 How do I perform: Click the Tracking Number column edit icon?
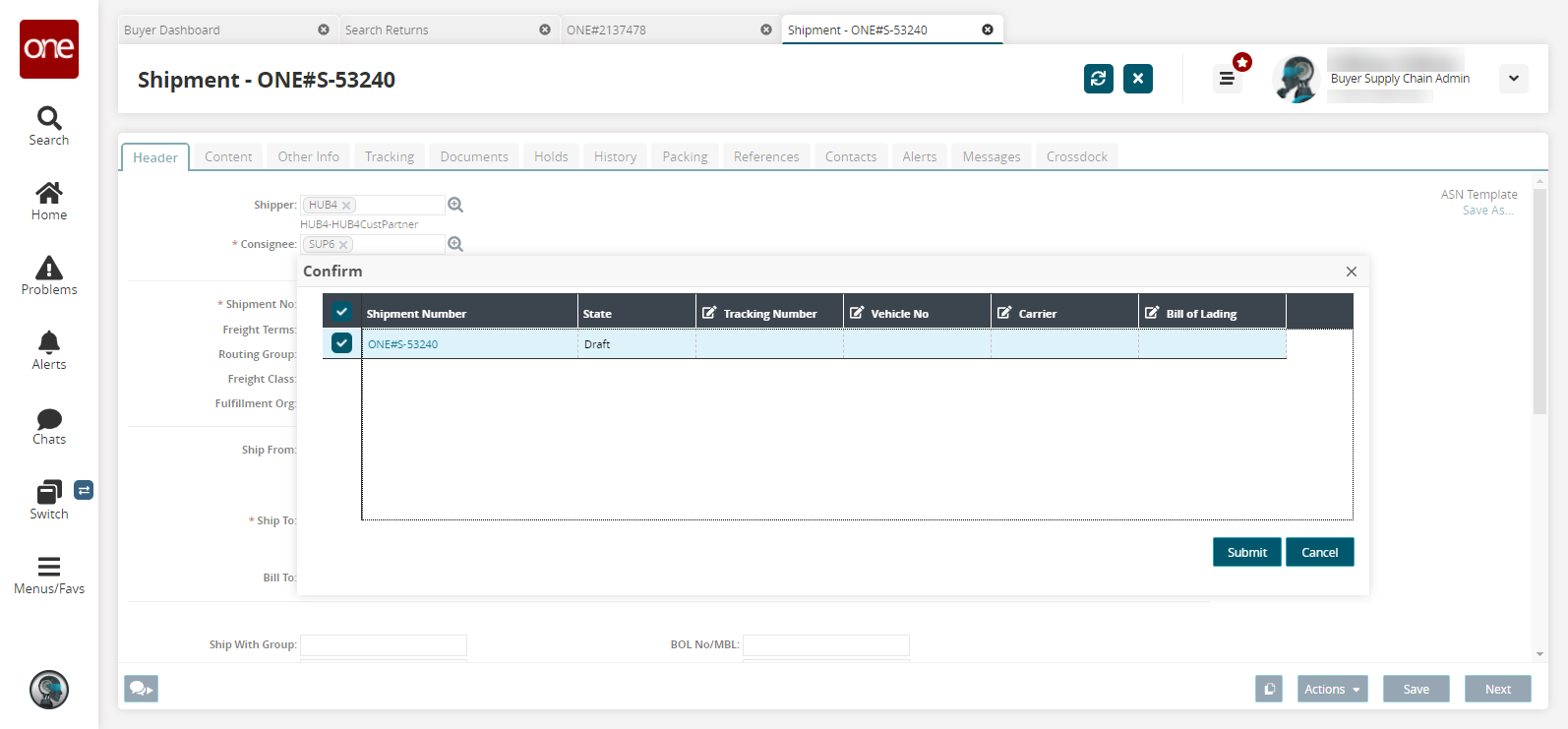coord(709,313)
